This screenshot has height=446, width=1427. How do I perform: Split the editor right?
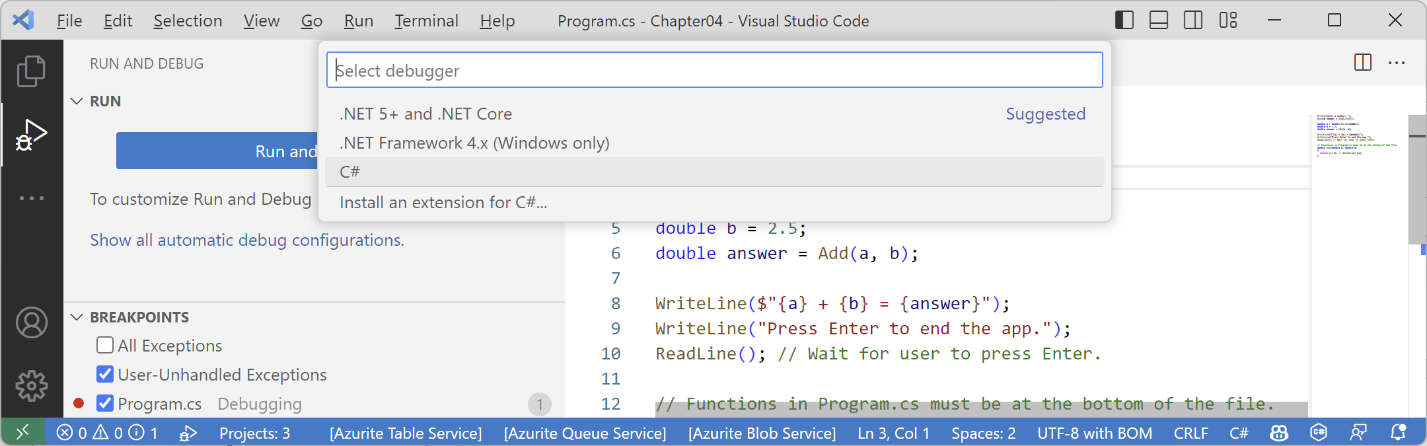1363,63
